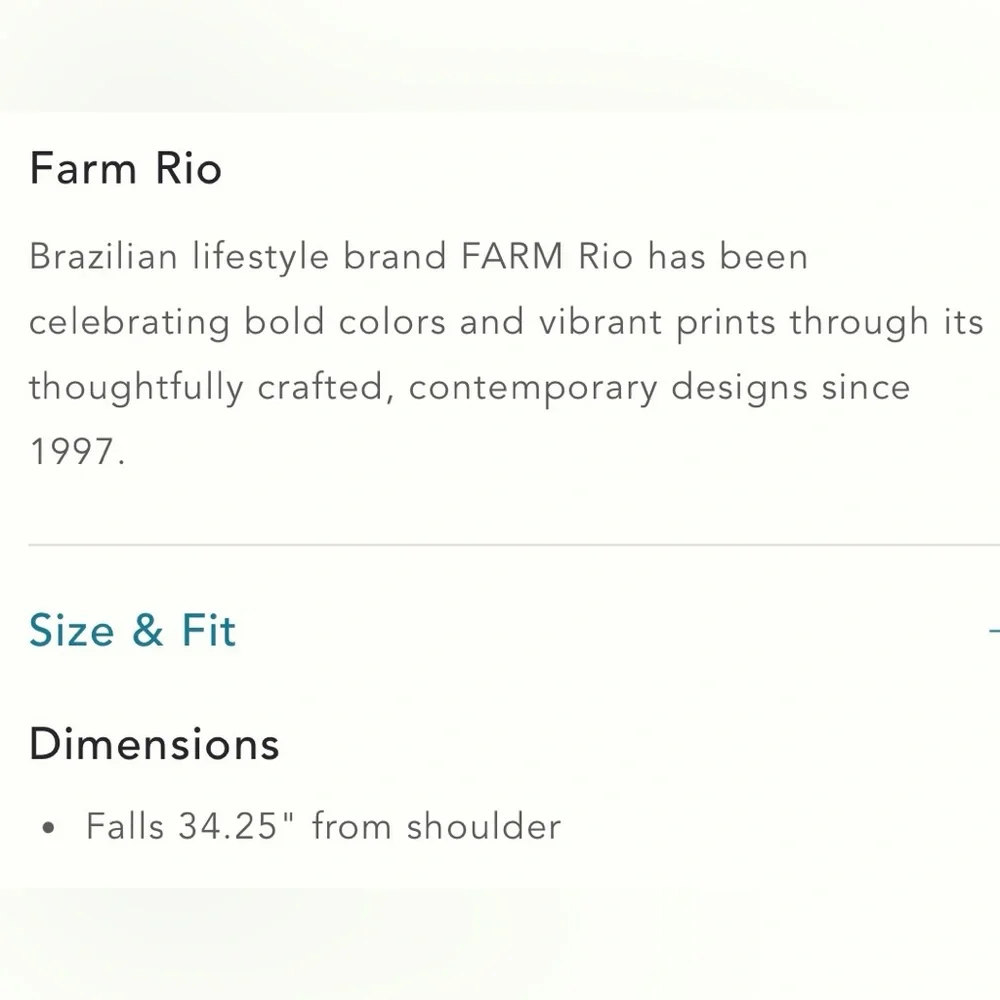Click the minus icon beside Size & Fit
Image resolution: width=1000 pixels, height=1000 pixels.
click(993, 631)
